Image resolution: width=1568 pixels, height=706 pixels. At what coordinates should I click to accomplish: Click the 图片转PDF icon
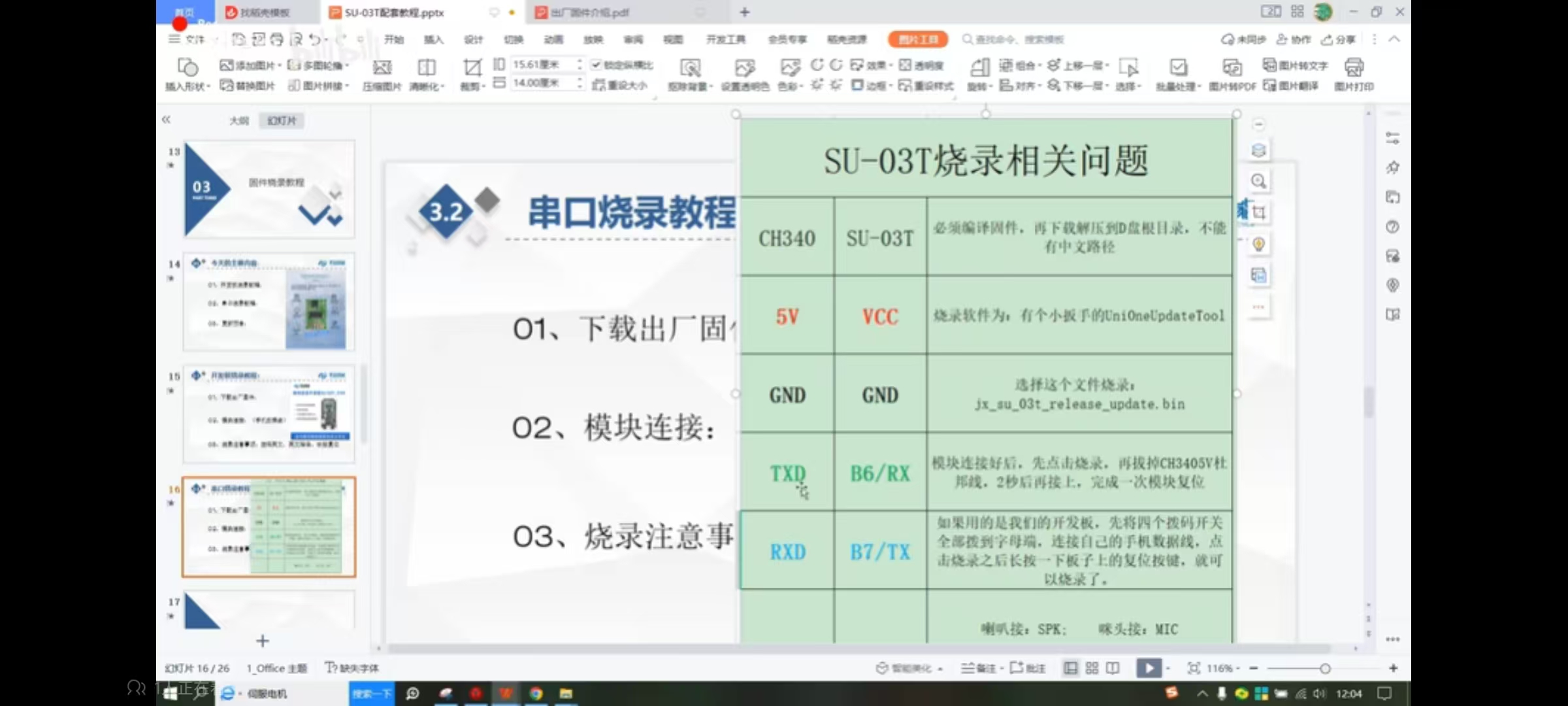click(x=1233, y=74)
